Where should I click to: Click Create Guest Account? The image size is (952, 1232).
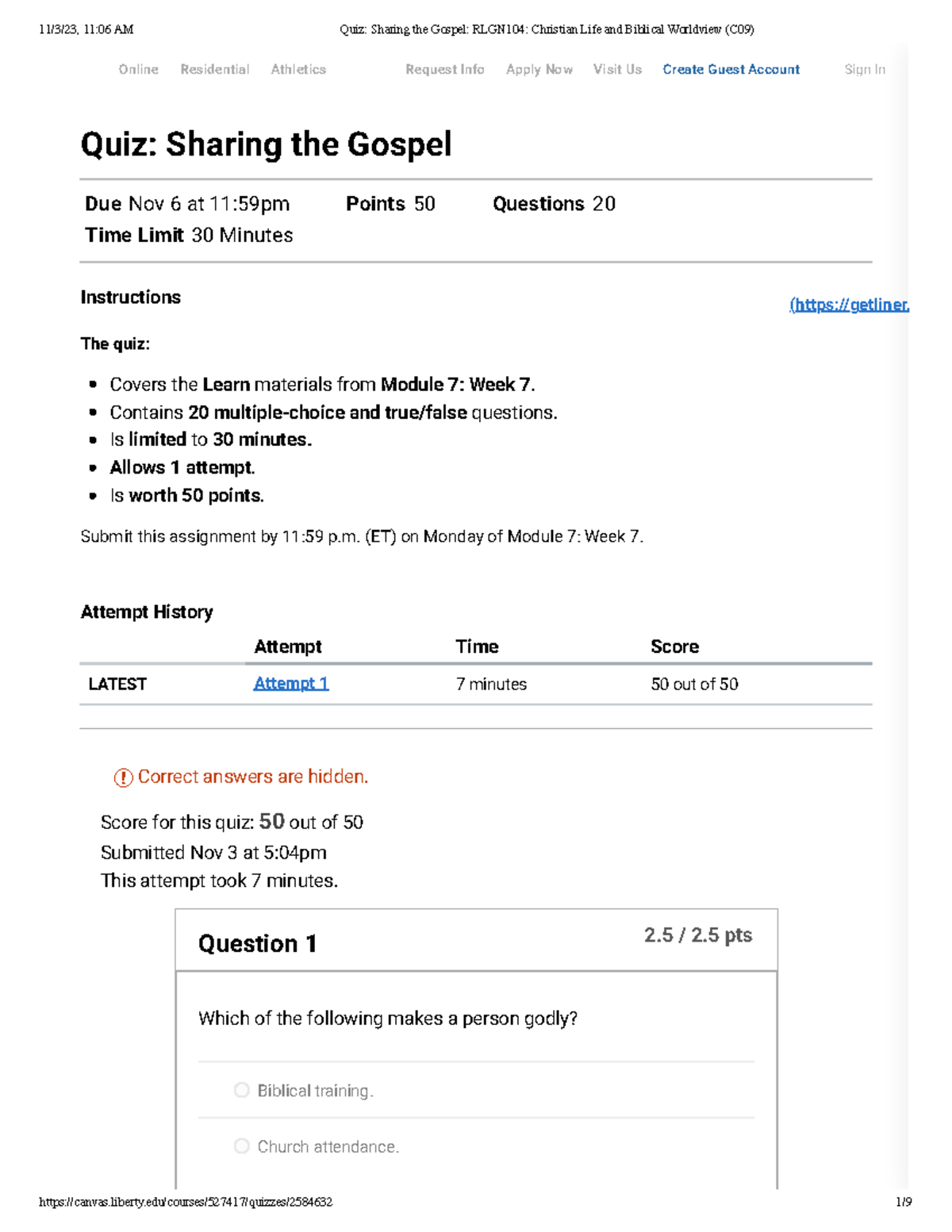pos(731,70)
